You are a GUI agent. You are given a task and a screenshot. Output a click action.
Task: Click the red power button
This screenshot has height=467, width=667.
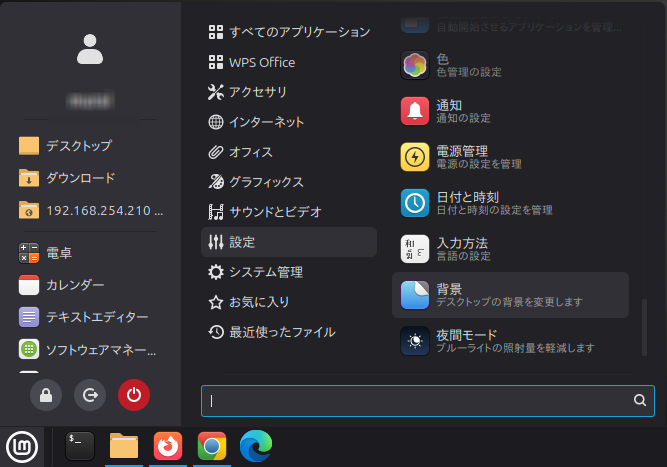tap(133, 396)
